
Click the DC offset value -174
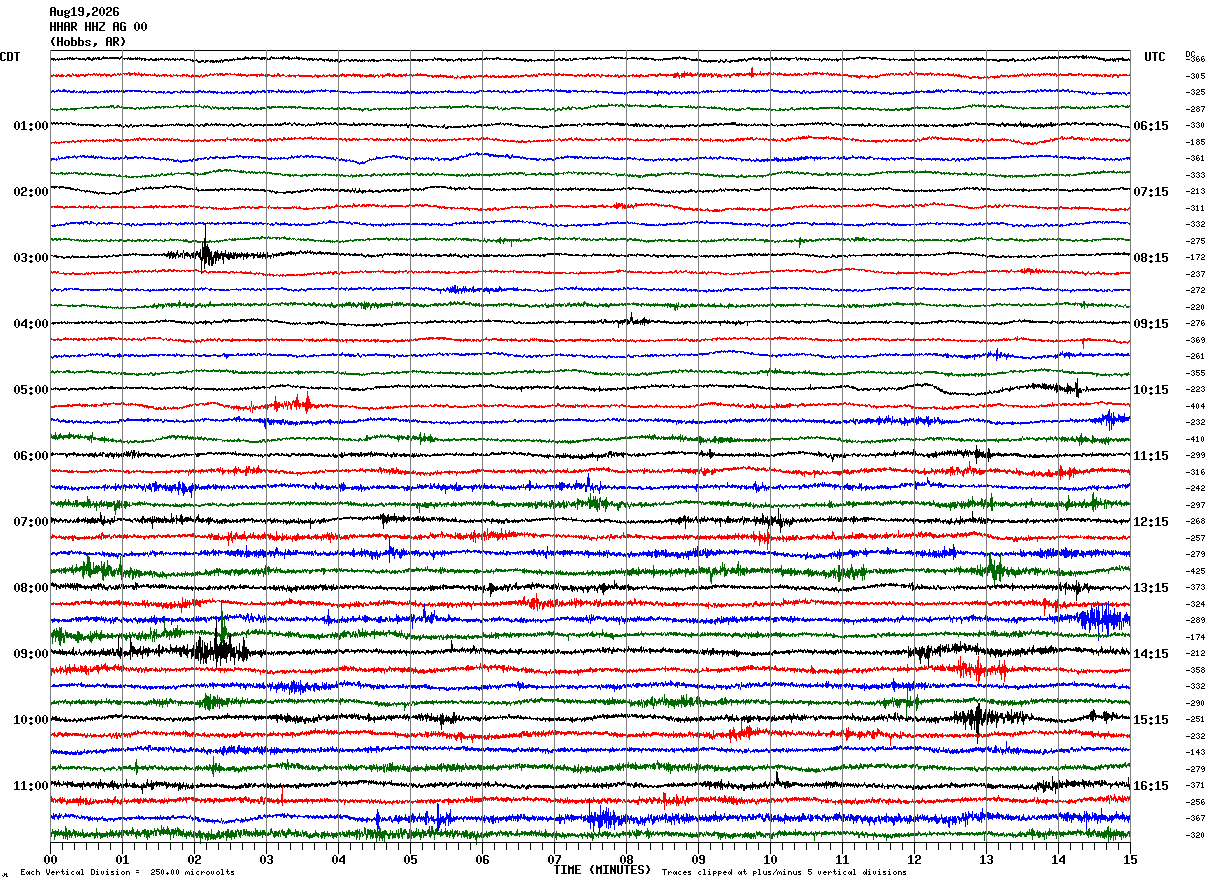click(x=1195, y=637)
